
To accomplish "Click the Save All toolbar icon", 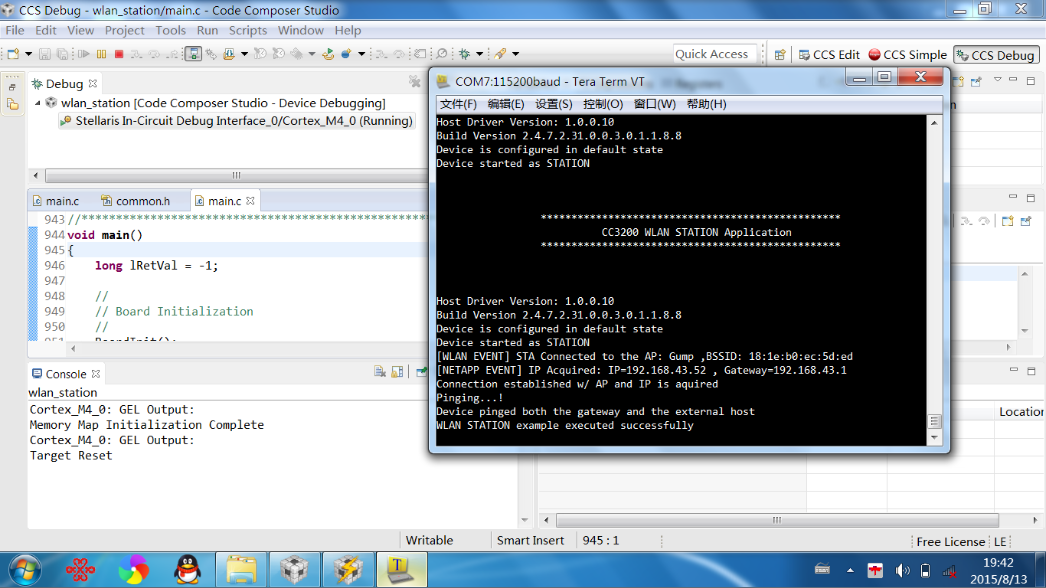I will point(62,53).
